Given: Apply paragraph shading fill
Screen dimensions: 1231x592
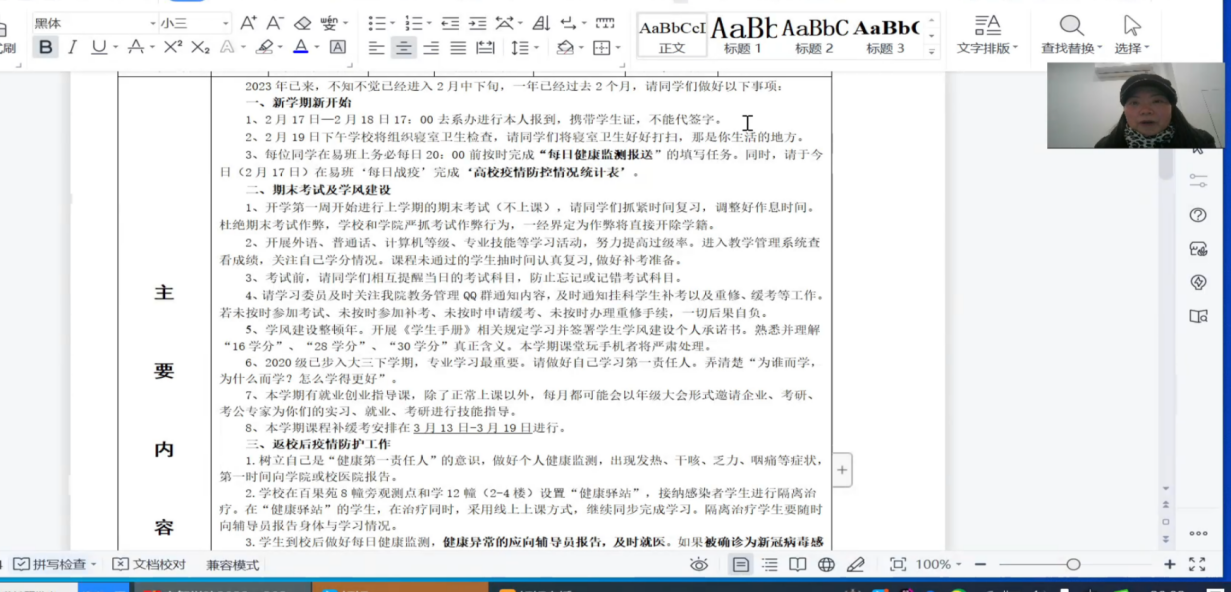Looking at the screenshot, I should (x=564, y=47).
